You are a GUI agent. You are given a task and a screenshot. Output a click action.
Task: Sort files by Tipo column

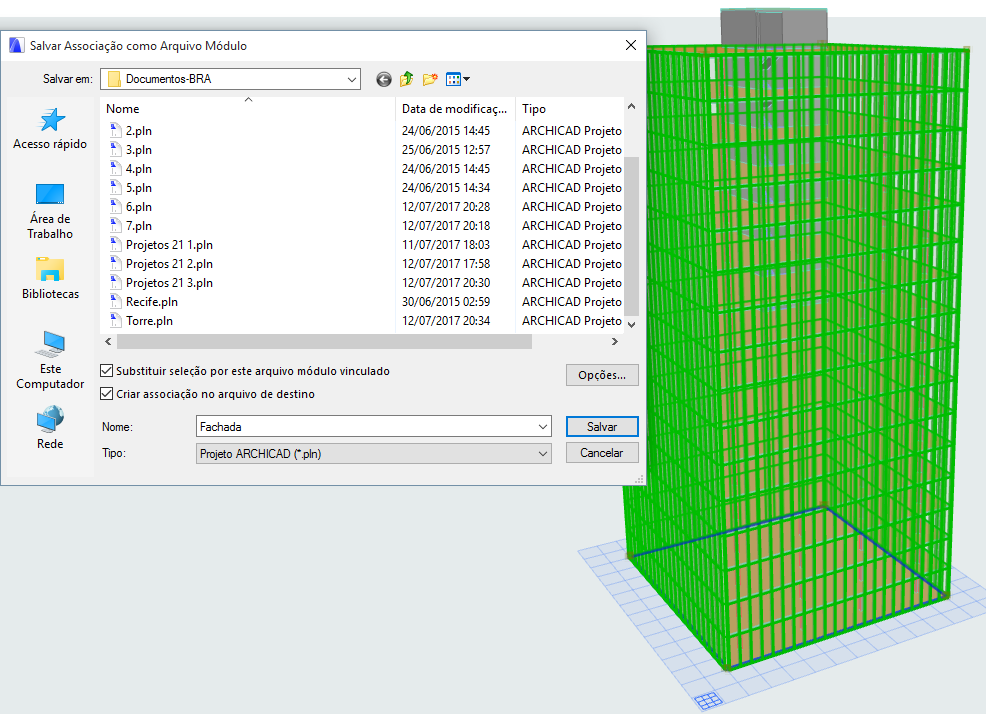click(x=570, y=109)
